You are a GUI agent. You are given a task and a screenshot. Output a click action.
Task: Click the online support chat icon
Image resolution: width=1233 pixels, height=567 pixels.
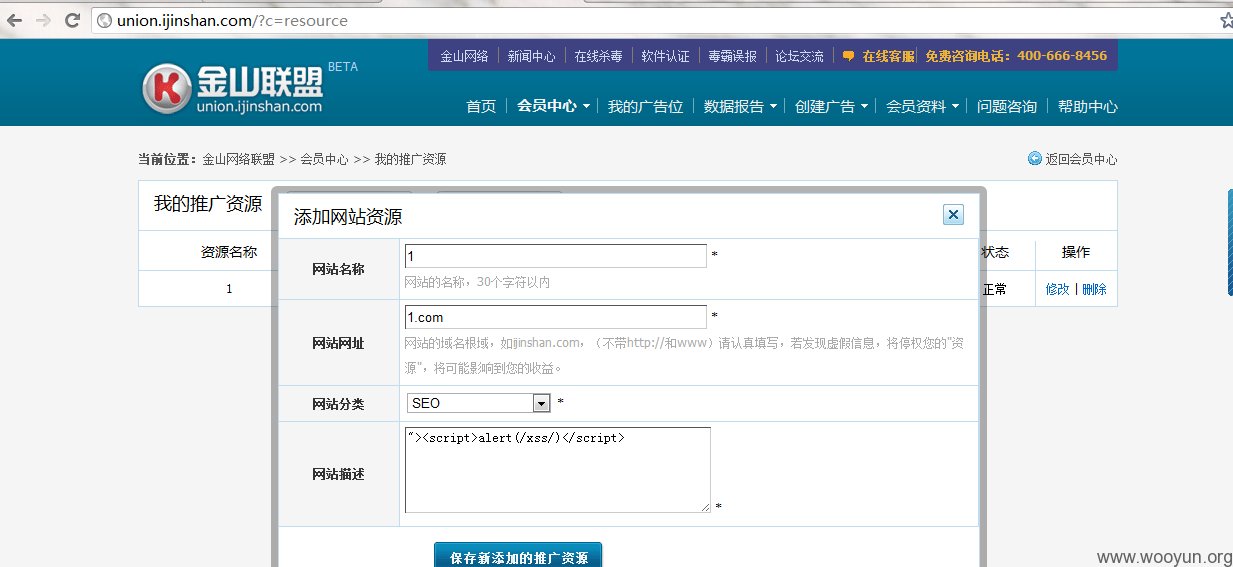pos(849,57)
